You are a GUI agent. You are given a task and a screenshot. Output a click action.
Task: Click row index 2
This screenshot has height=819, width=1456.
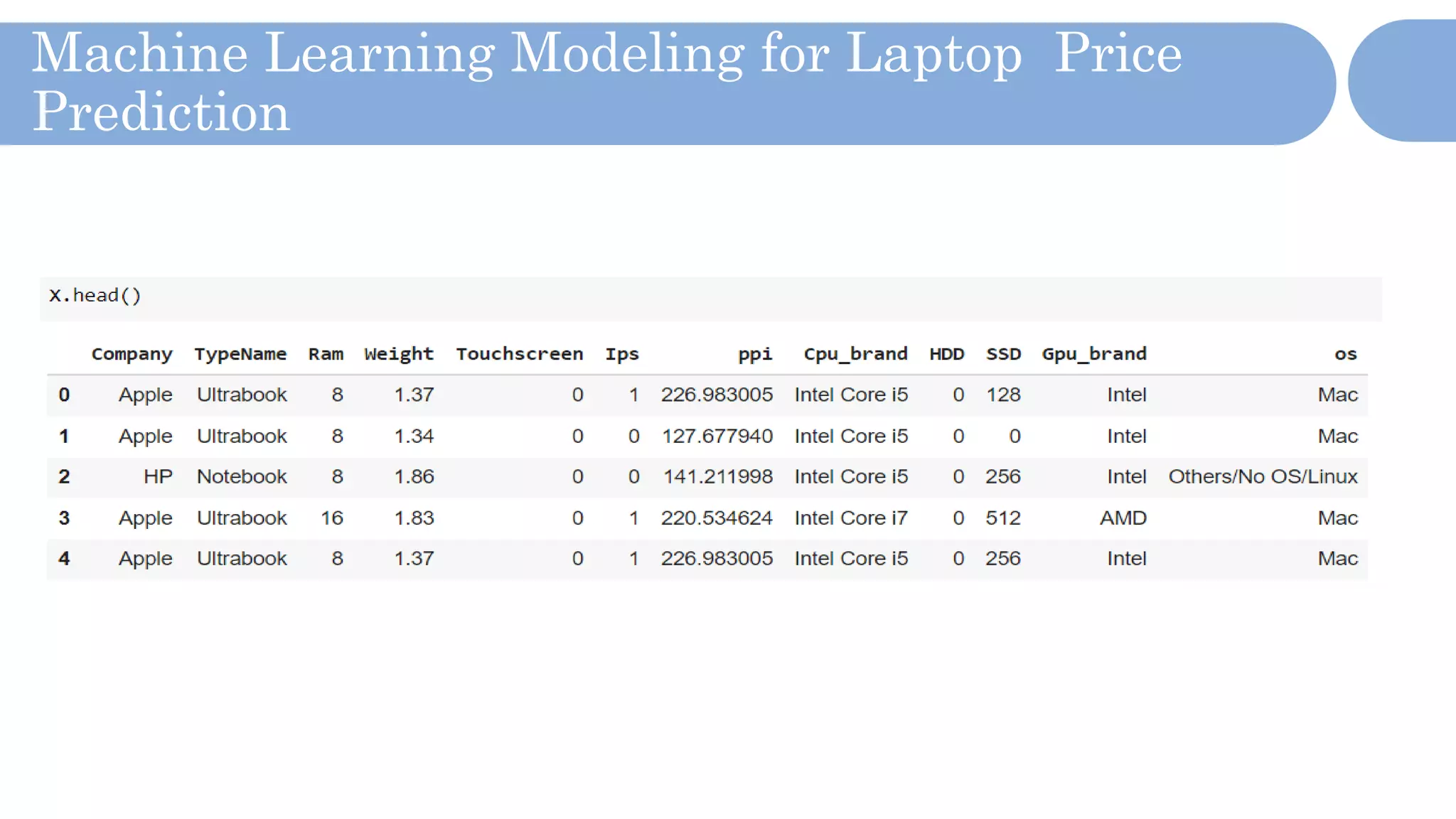click(64, 476)
